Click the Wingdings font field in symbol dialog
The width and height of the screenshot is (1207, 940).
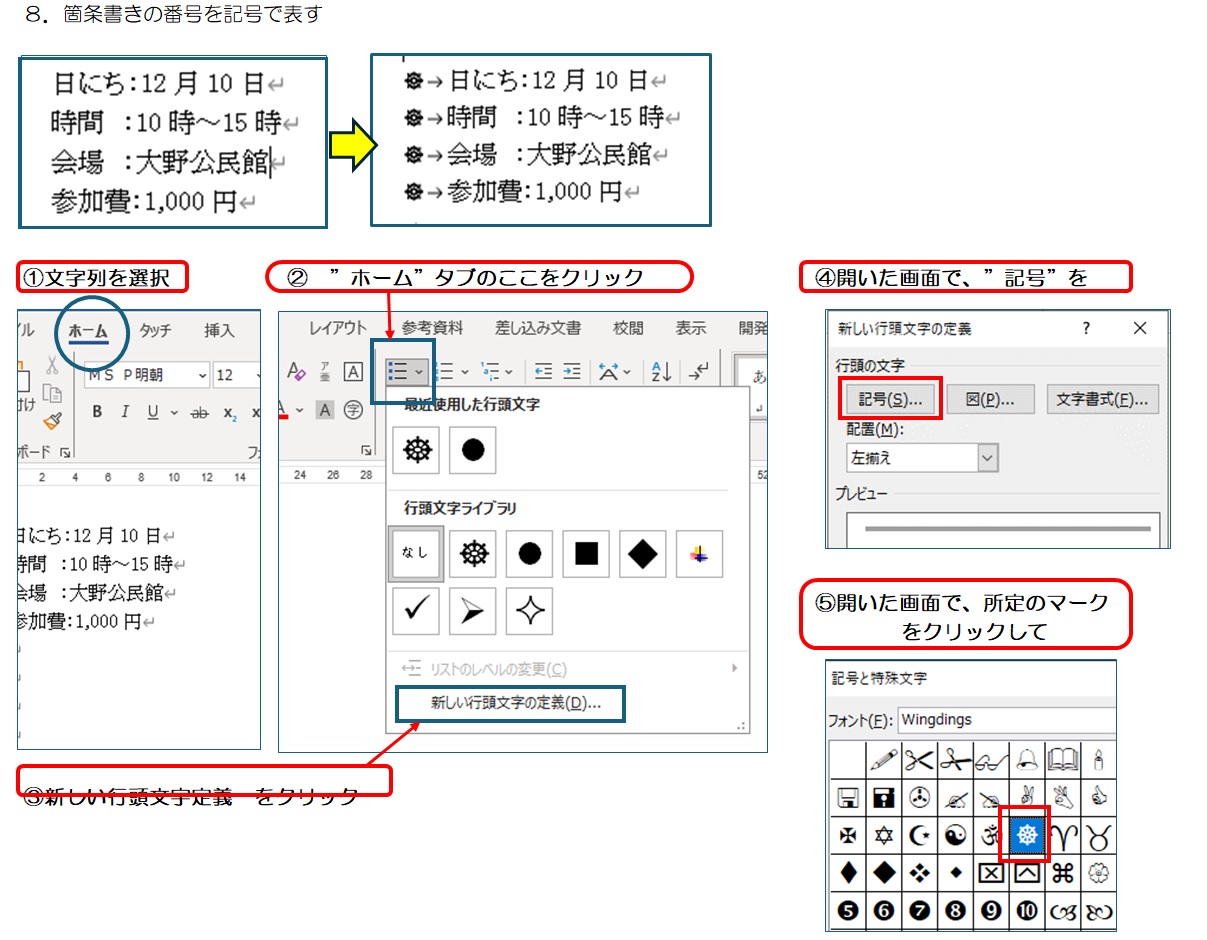pyautogui.click(x=1005, y=719)
